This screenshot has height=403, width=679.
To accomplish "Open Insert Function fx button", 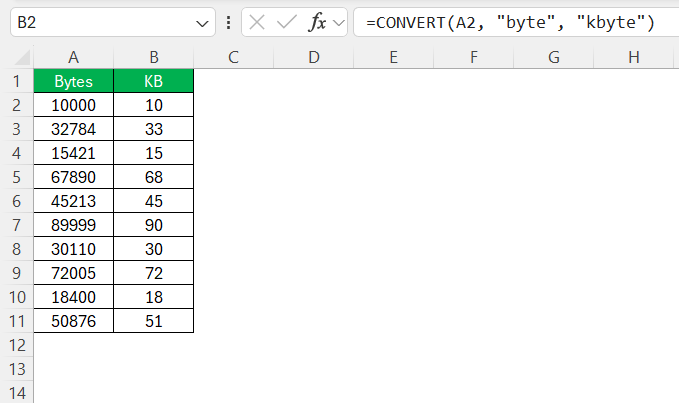I will point(317,22).
